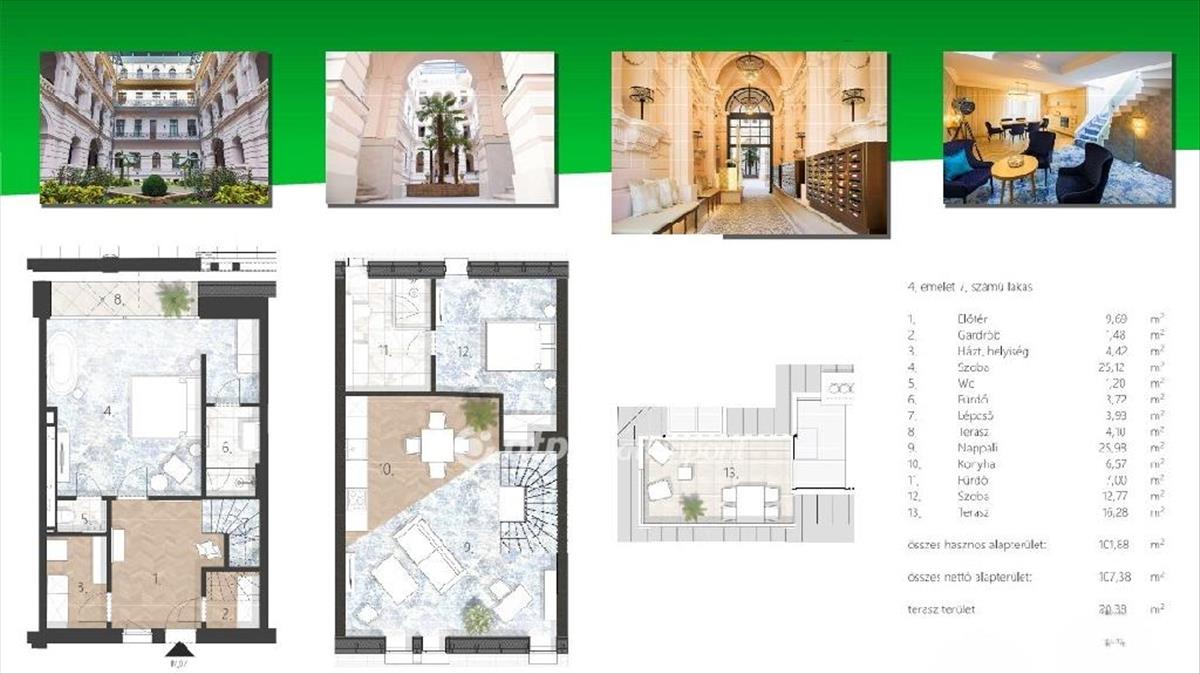This screenshot has width=1200, height=674.
Task: Click the potted plant on terrace 8
Action: (x=176, y=298)
